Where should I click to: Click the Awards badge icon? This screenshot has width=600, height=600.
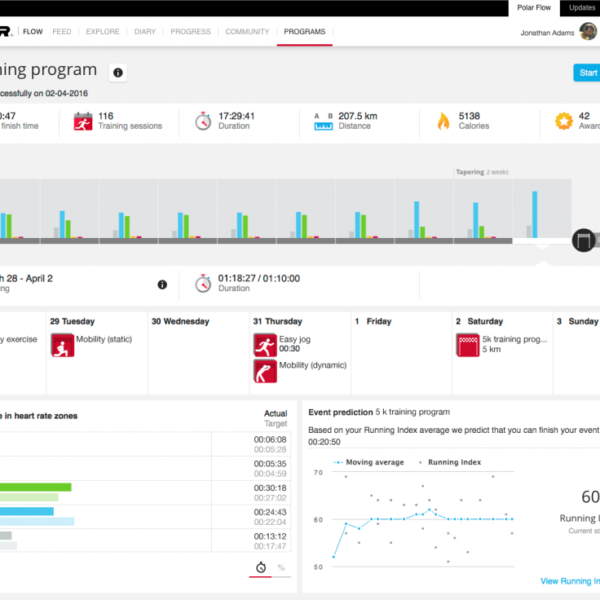pyautogui.click(x=563, y=121)
